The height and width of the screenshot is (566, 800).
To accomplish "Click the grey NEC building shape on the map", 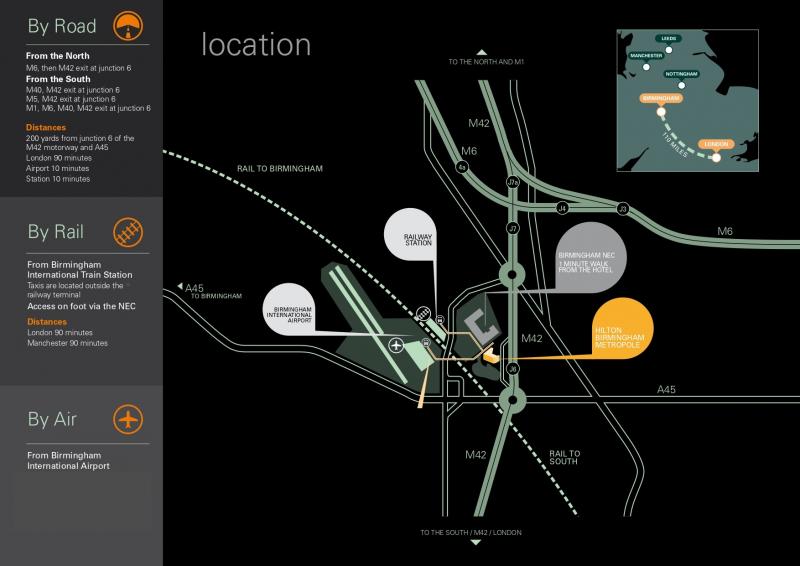I will tap(482, 327).
